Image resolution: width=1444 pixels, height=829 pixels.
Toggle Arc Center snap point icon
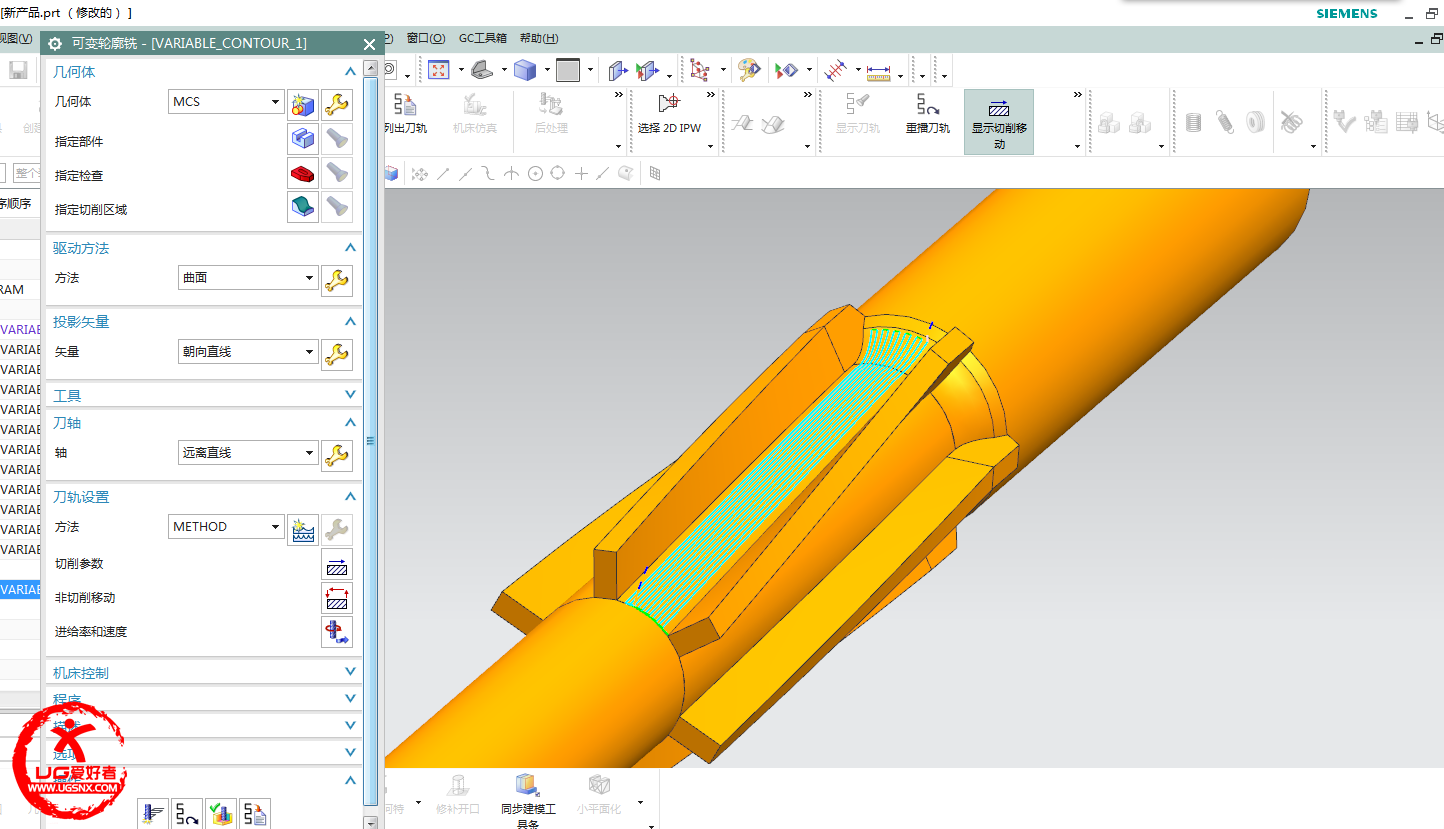[x=535, y=174]
